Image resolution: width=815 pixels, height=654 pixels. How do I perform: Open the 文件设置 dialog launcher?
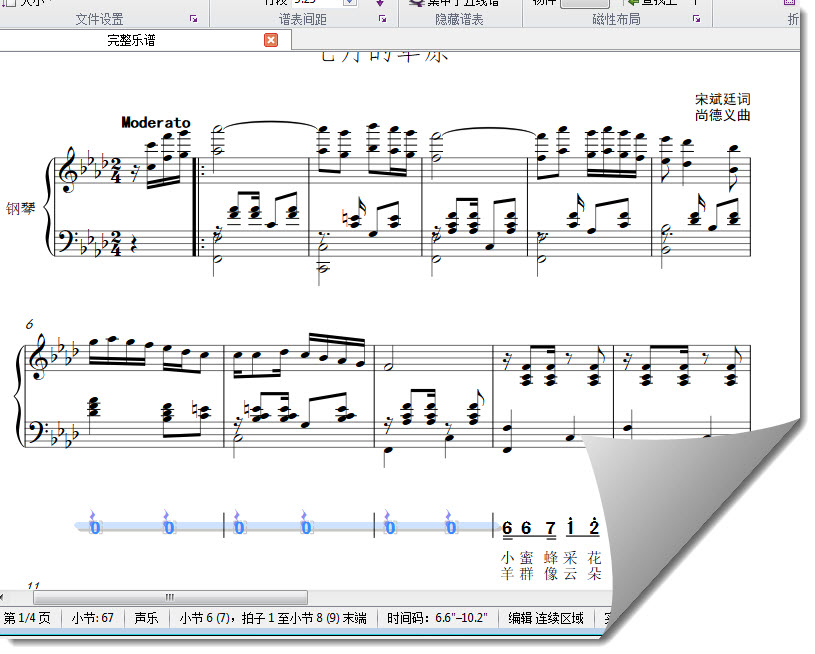click(x=194, y=19)
